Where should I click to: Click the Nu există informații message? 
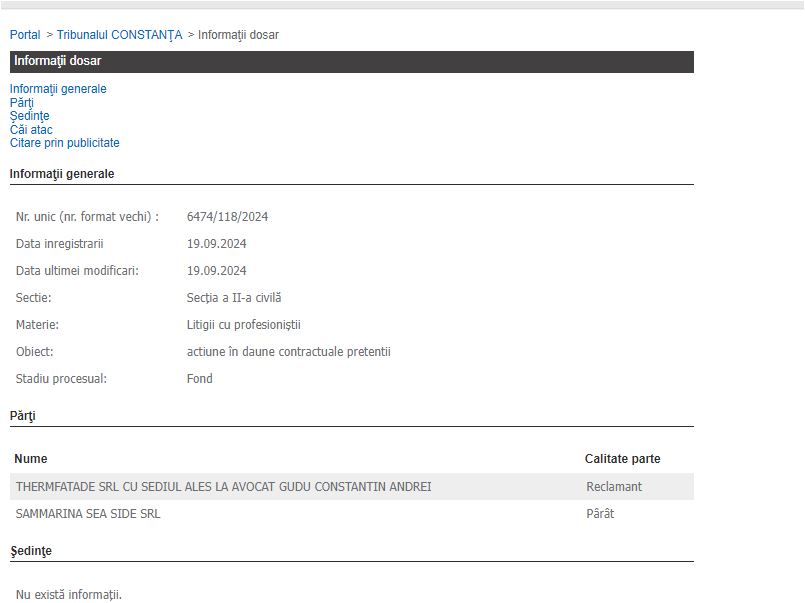(69, 595)
